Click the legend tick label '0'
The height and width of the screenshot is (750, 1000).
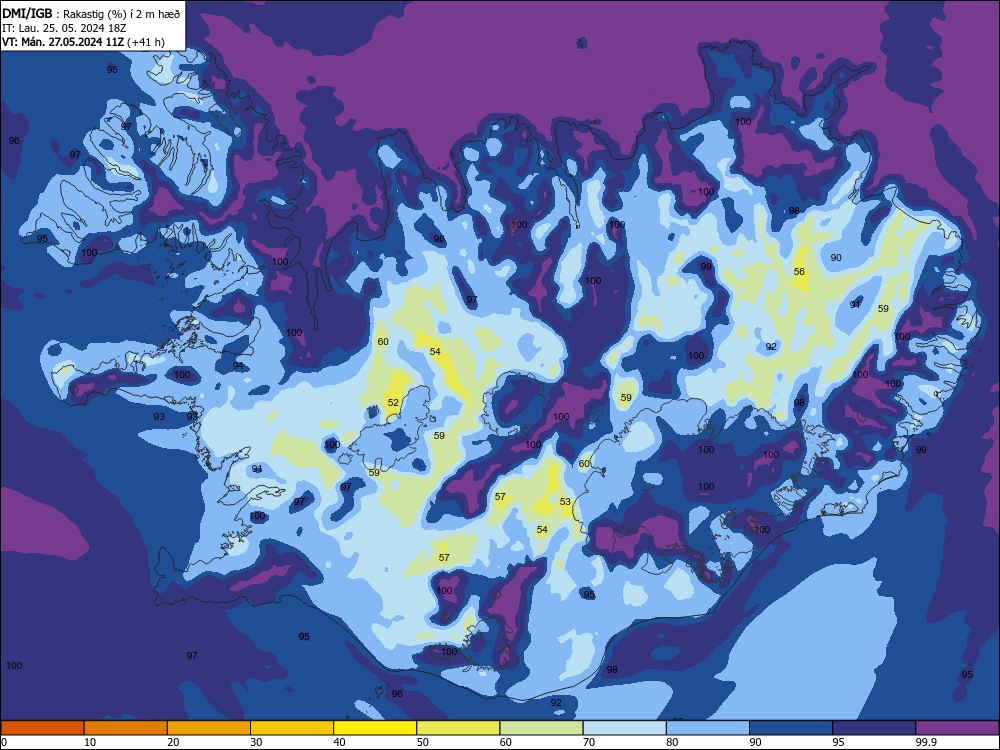point(4,742)
